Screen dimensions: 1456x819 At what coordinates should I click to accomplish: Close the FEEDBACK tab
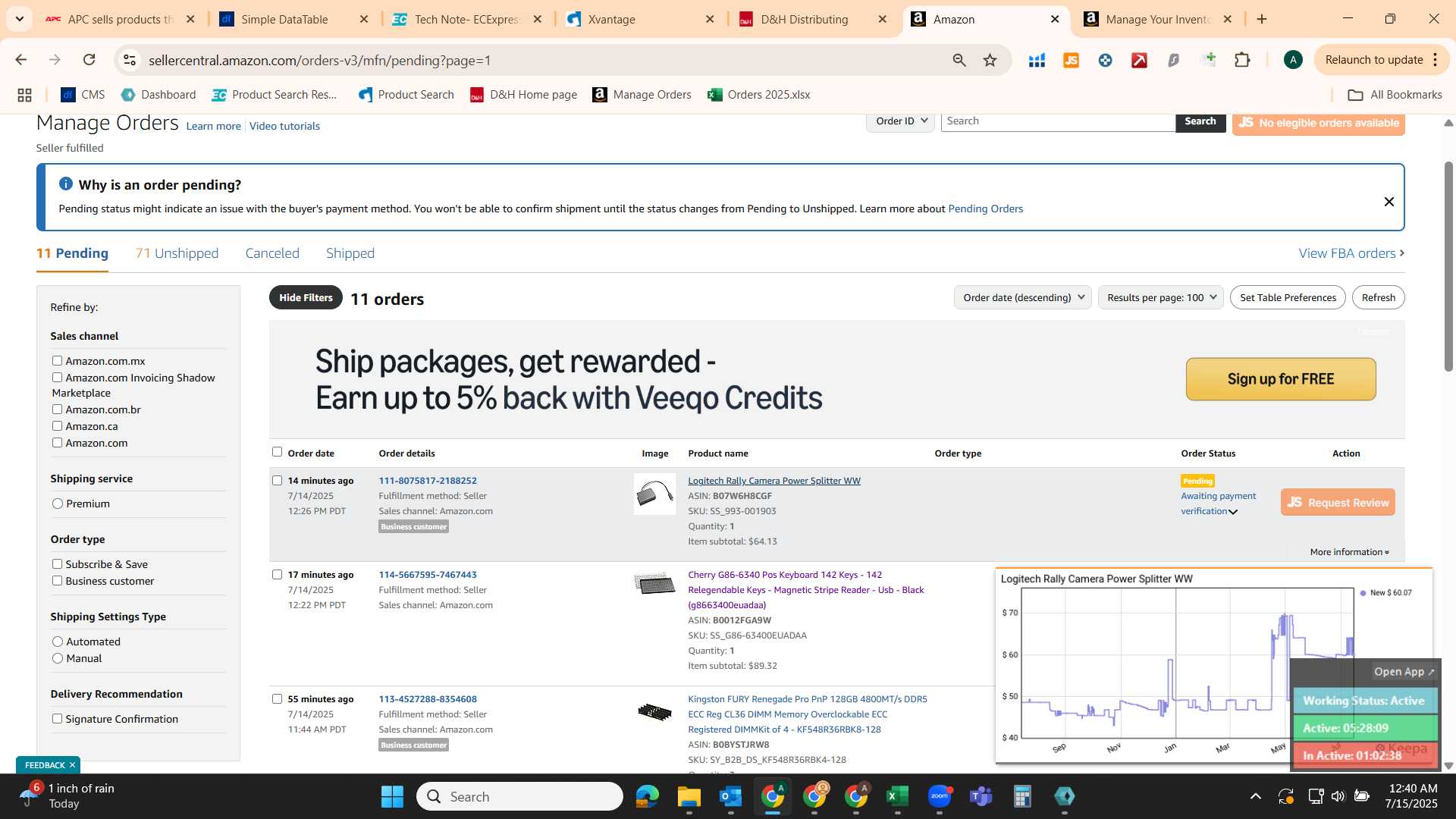(72, 765)
